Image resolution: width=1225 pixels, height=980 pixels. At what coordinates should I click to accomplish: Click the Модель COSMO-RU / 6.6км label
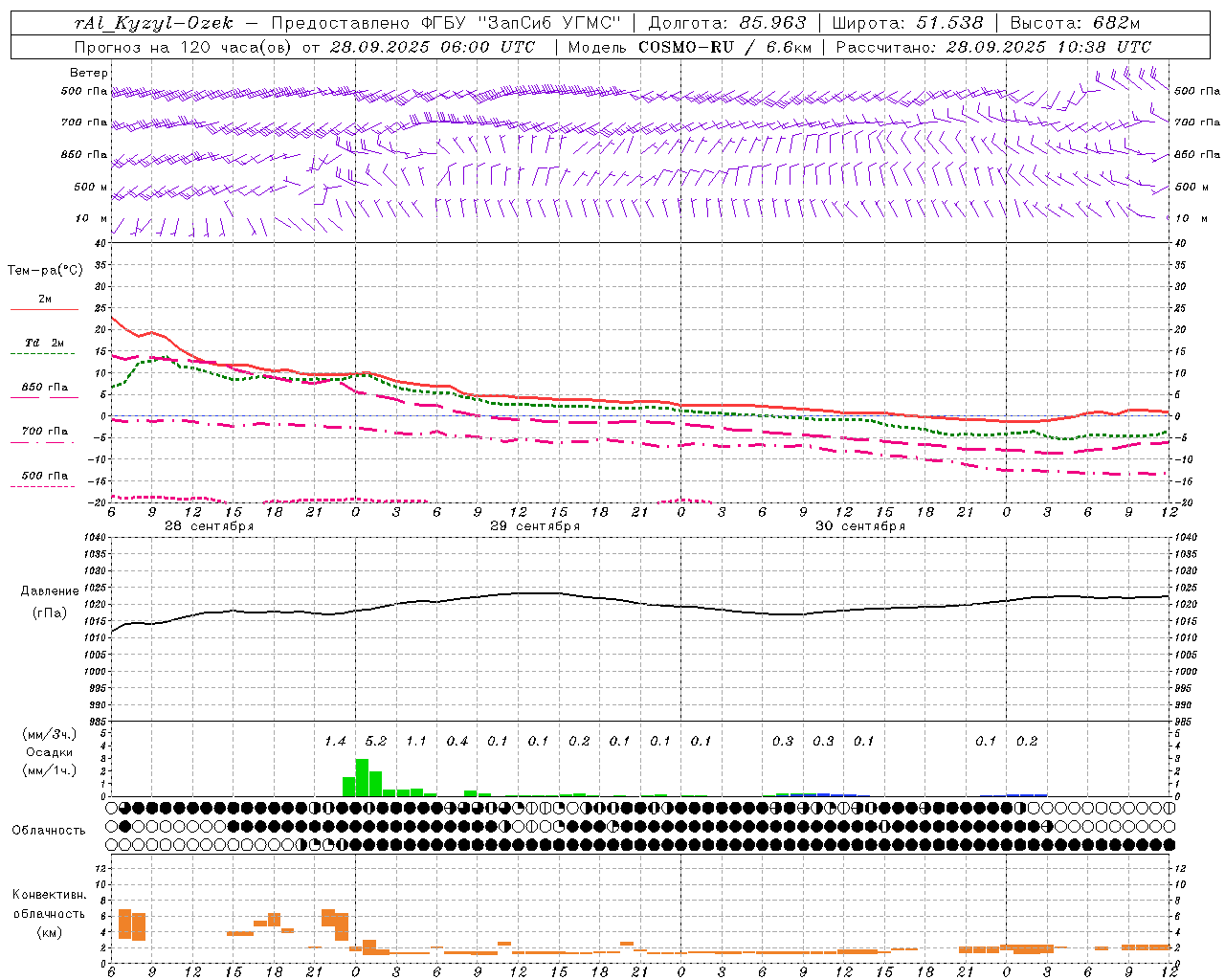(x=689, y=47)
